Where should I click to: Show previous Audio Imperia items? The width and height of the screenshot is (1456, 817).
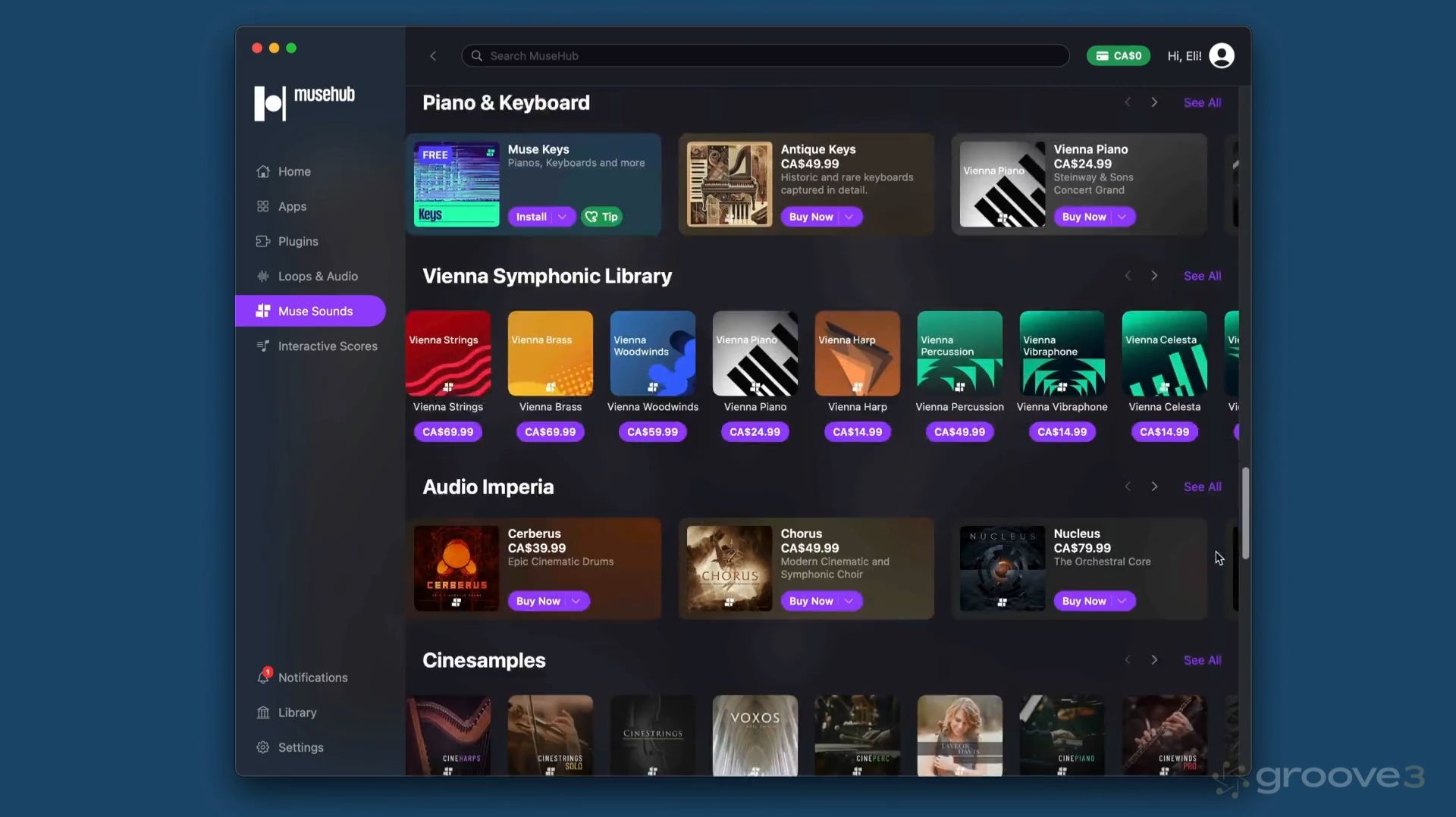[1128, 487]
